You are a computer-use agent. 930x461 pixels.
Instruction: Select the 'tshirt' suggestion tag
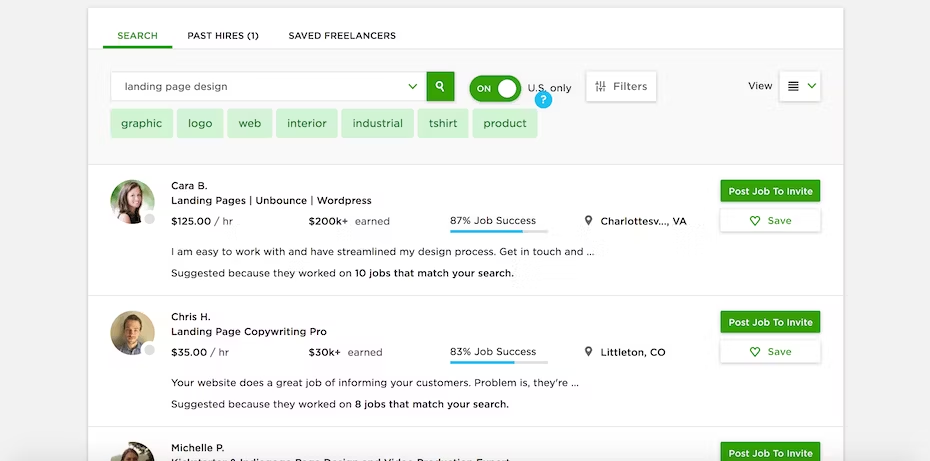pos(443,123)
